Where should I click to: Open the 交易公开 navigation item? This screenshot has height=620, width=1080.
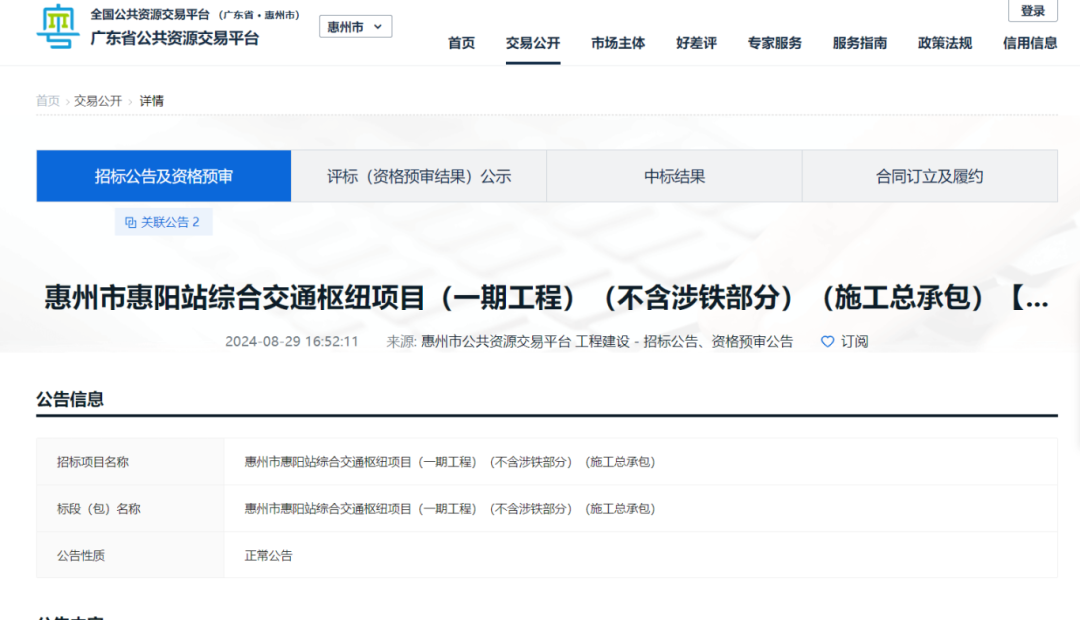coord(532,43)
